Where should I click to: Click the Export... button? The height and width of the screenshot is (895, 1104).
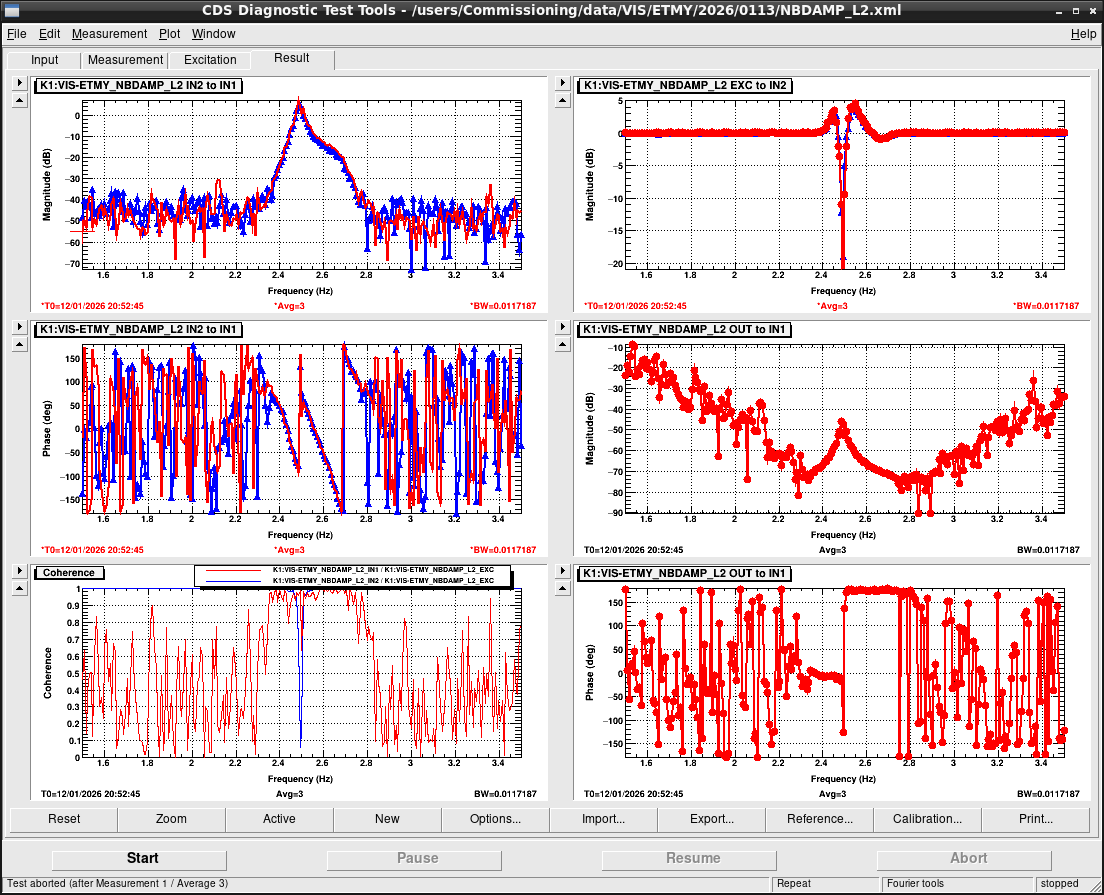click(711, 819)
